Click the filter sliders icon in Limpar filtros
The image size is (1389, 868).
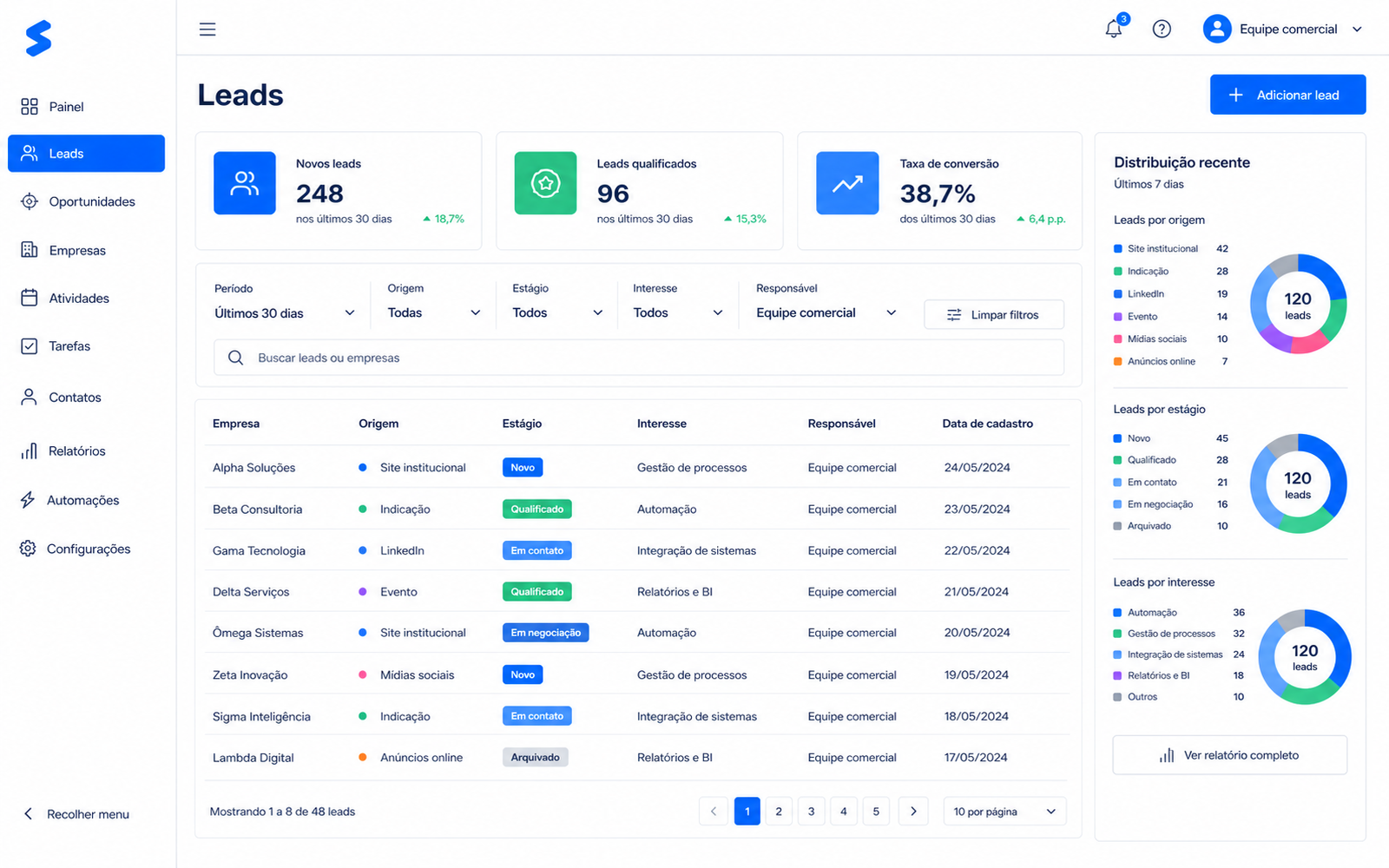[x=954, y=315]
